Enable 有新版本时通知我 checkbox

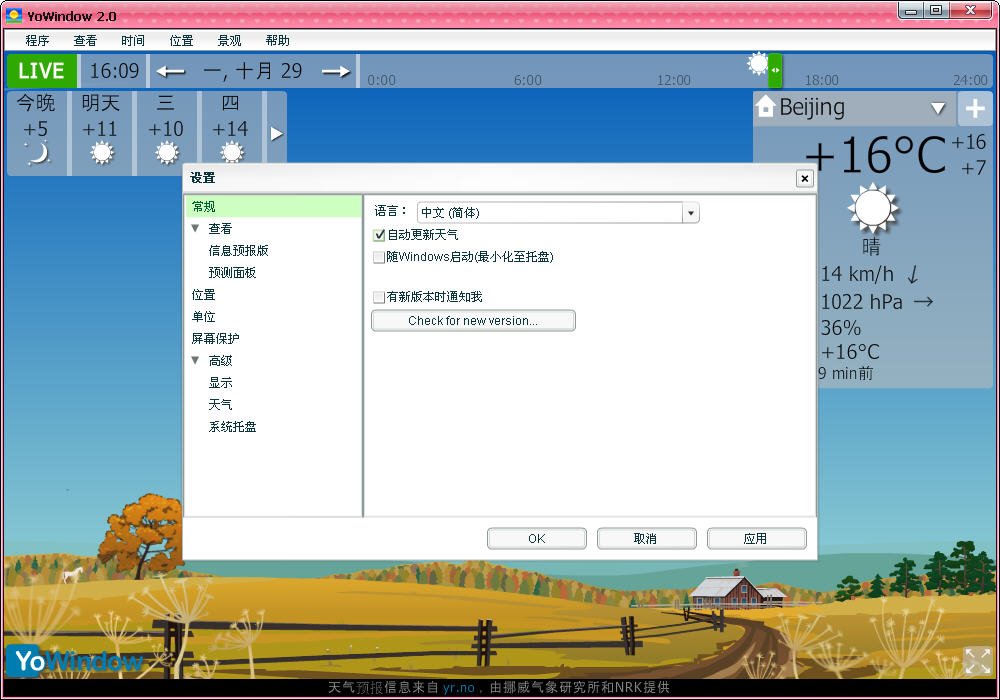coord(379,297)
